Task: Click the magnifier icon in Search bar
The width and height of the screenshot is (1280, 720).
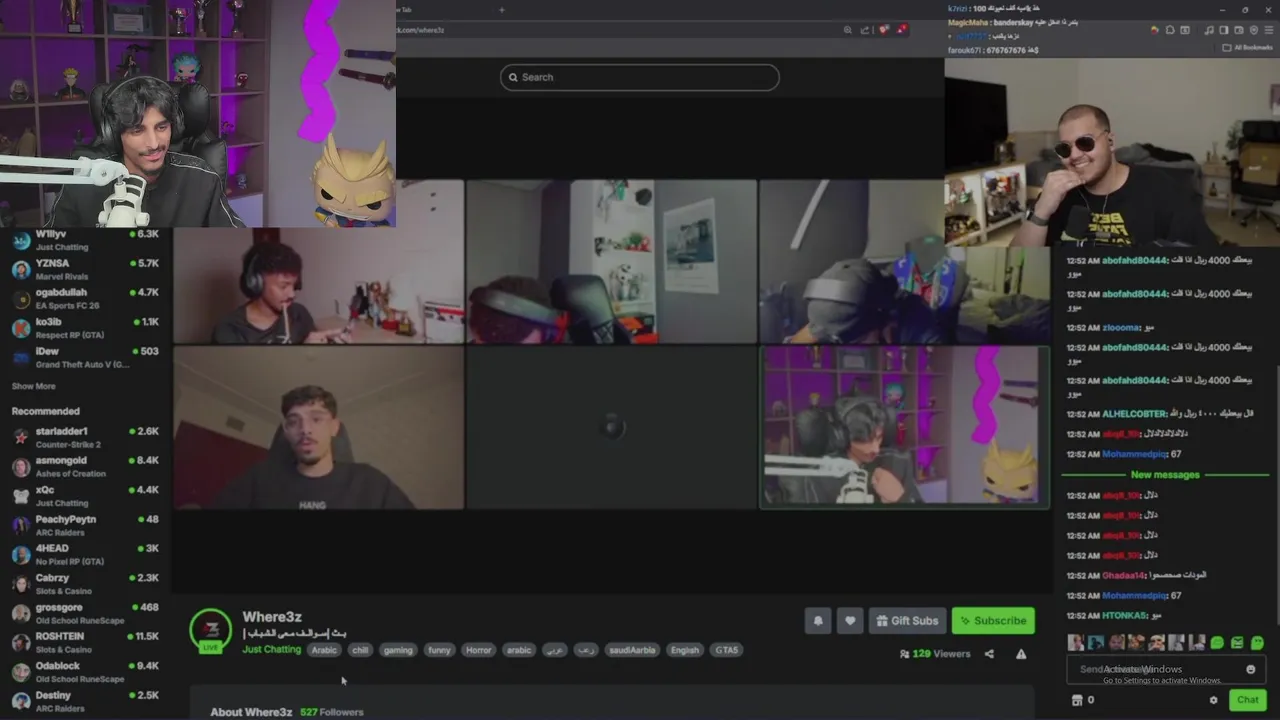Action: tap(513, 77)
